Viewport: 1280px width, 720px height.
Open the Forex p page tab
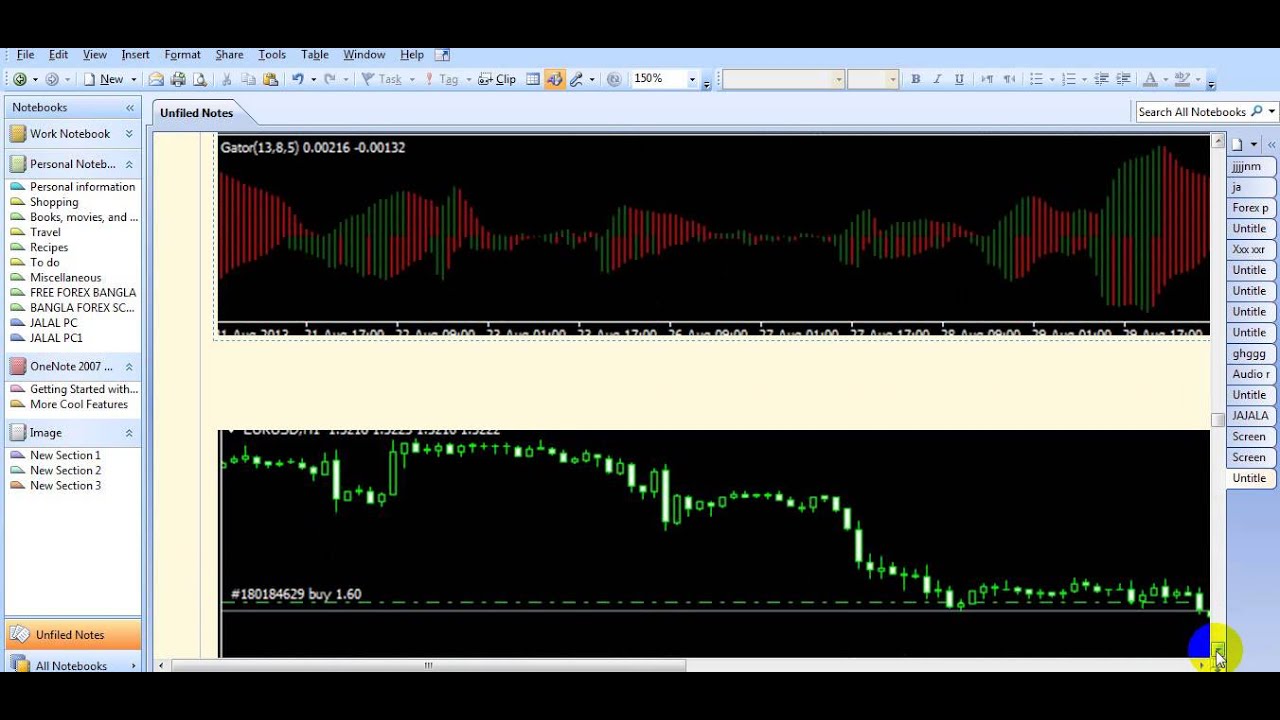(1250, 208)
